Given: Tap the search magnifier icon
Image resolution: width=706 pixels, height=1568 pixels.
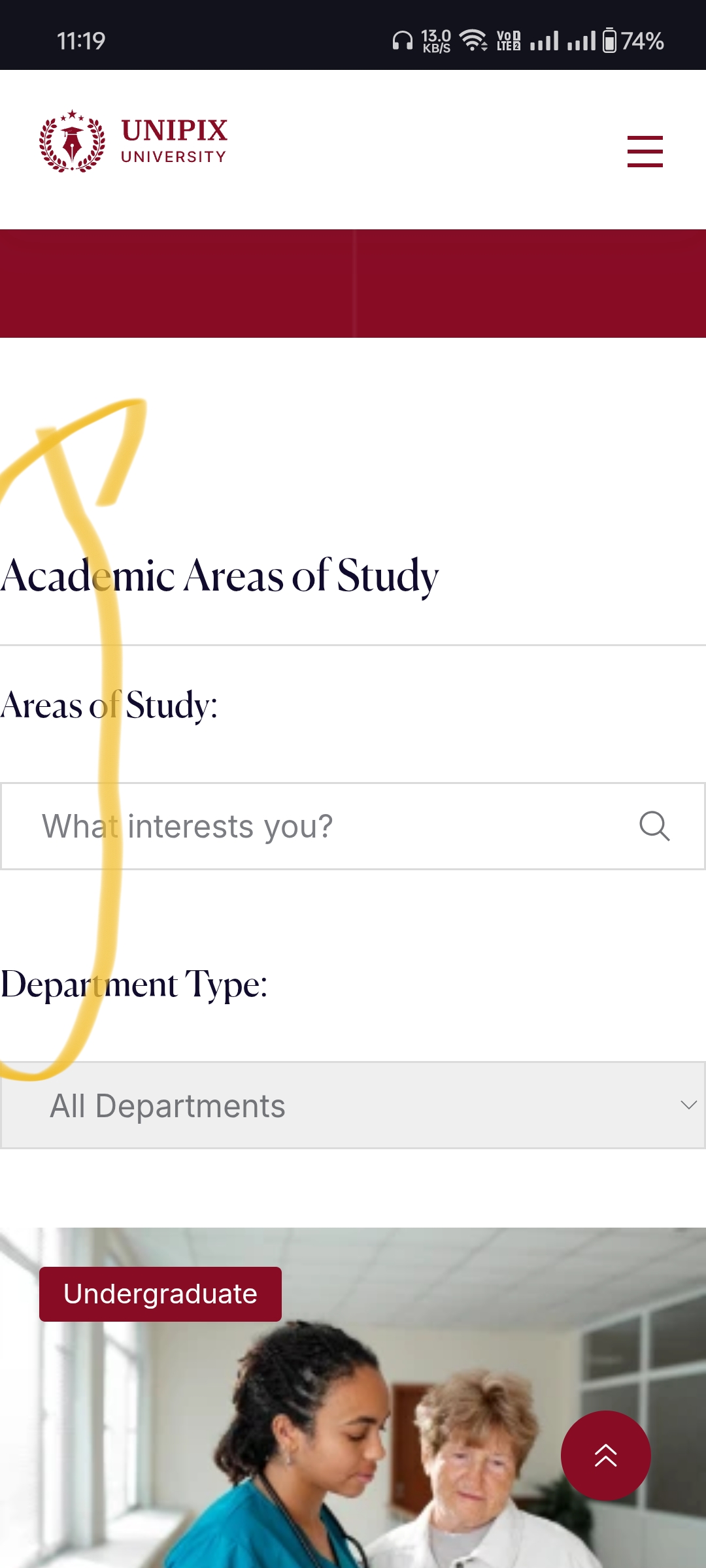Looking at the screenshot, I should (654, 826).
